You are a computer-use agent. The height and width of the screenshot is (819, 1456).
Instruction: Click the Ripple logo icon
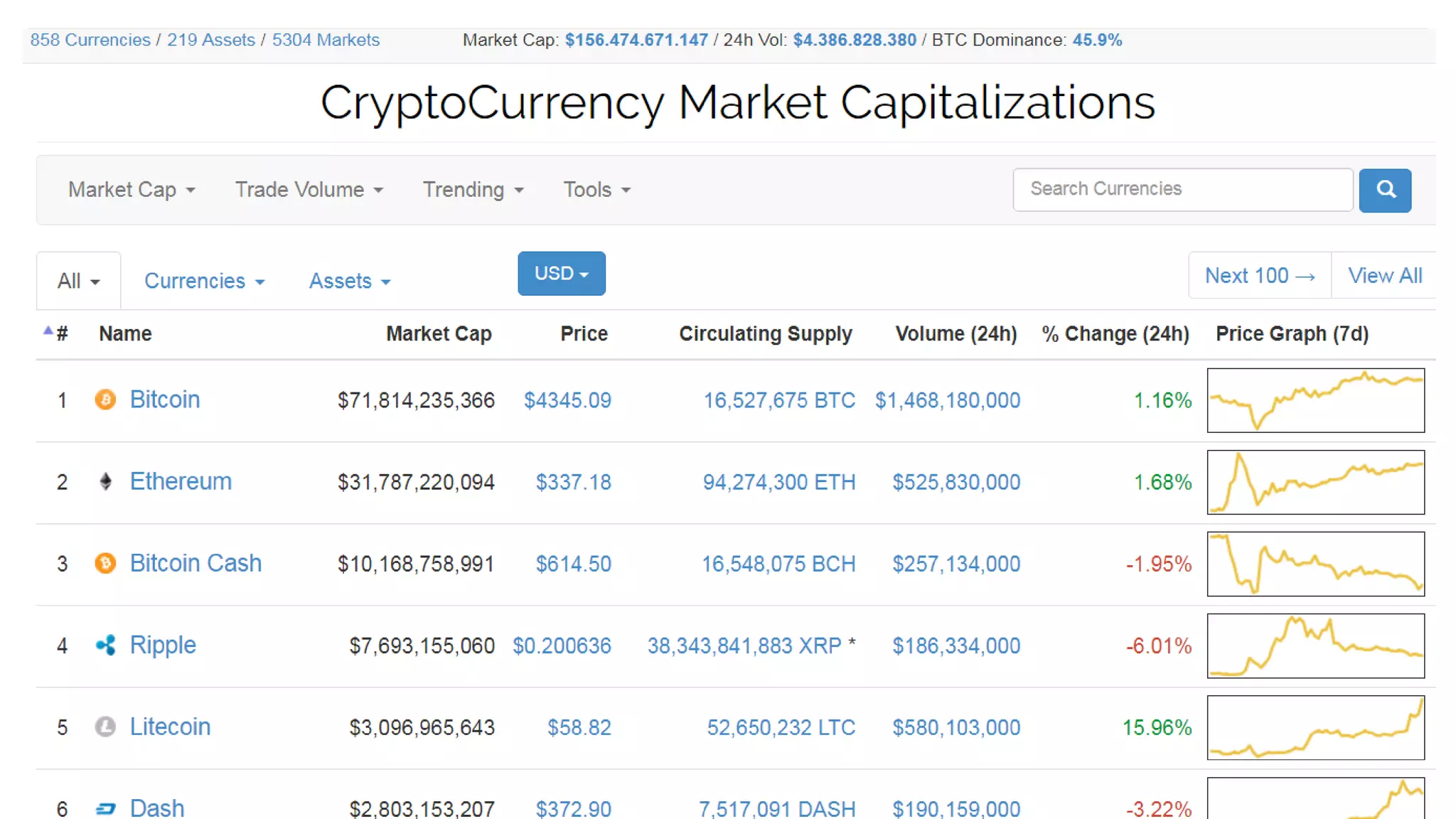pos(105,646)
